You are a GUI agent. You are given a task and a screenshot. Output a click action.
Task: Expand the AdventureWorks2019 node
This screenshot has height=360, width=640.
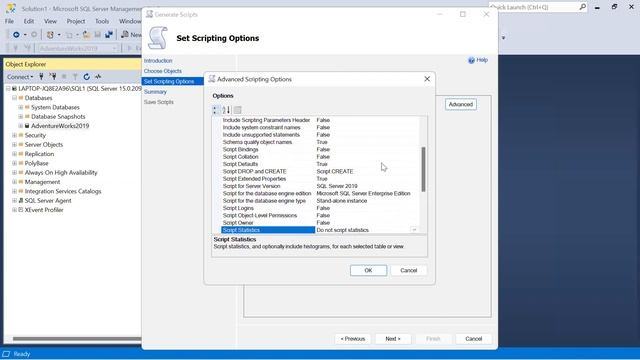[x=20, y=126]
